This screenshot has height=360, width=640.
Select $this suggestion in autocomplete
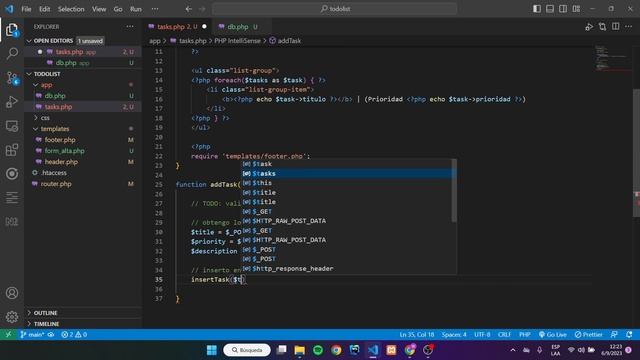pyautogui.click(x=347, y=183)
